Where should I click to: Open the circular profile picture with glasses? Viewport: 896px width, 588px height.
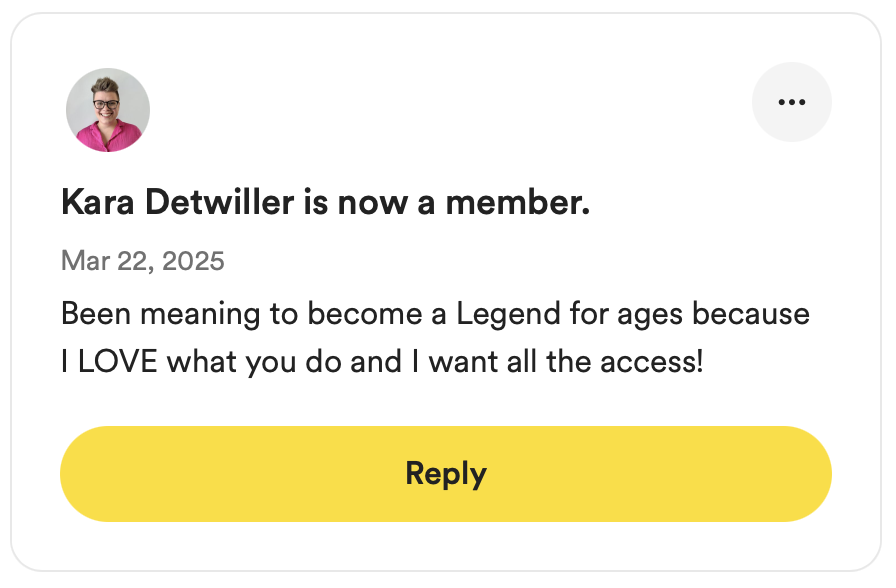[x=108, y=110]
